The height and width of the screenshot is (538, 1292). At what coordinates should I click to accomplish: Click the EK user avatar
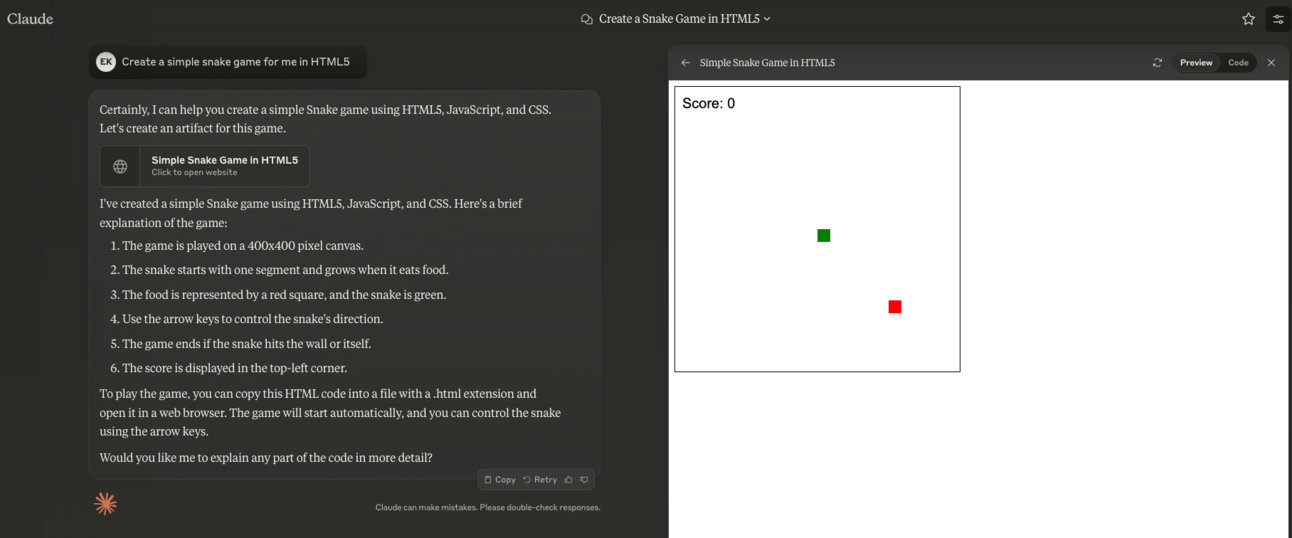coord(106,62)
